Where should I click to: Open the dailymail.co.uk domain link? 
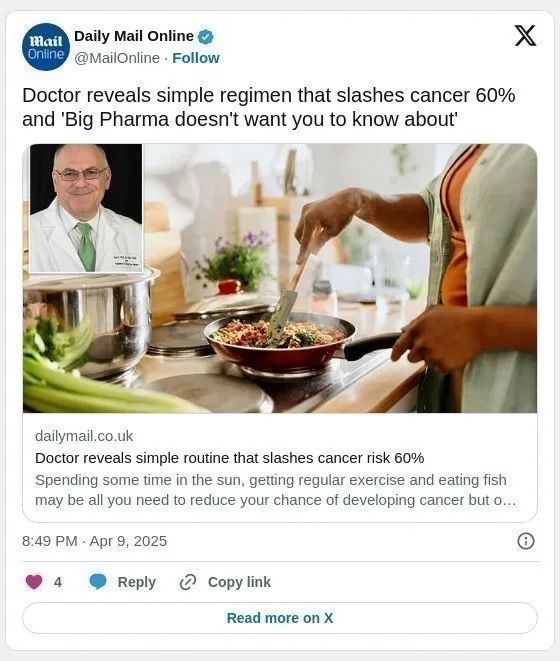[x=84, y=436]
